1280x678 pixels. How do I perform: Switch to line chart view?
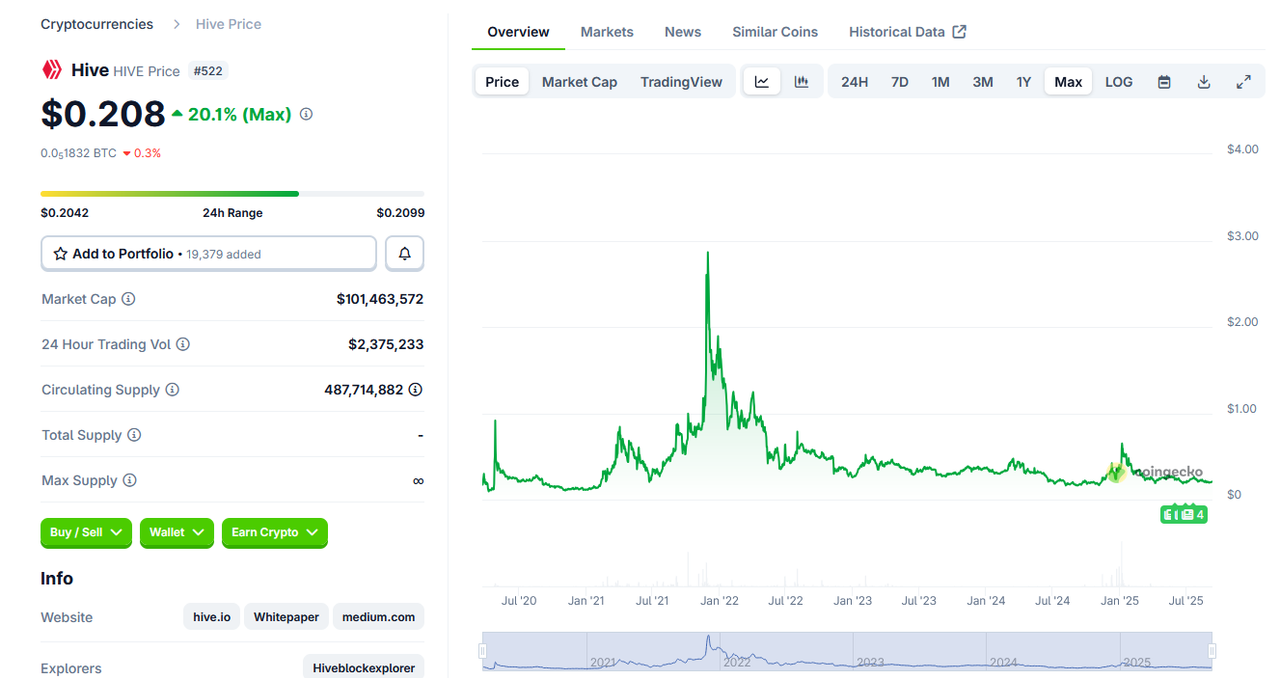pyautogui.click(x=762, y=82)
